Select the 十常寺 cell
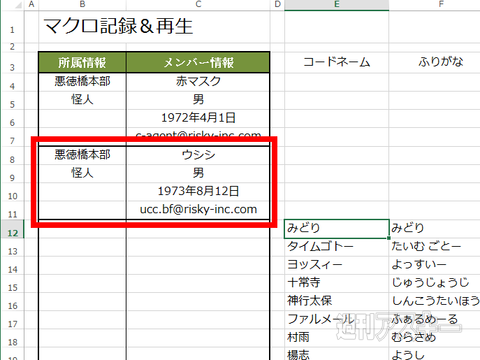 click(x=337, y=284)
